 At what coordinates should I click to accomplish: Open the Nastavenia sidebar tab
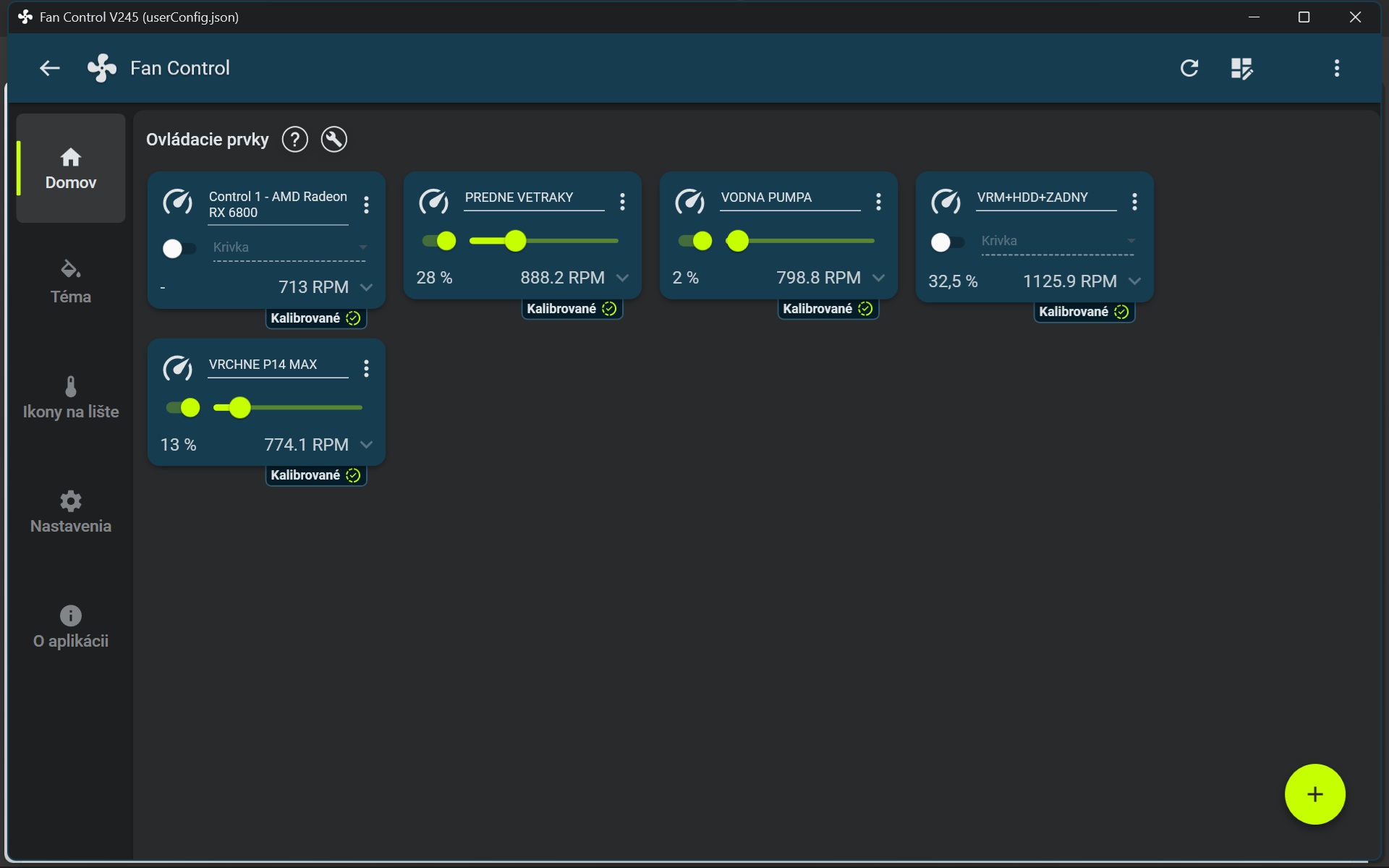pyautogui.click(x=71, y=511)
